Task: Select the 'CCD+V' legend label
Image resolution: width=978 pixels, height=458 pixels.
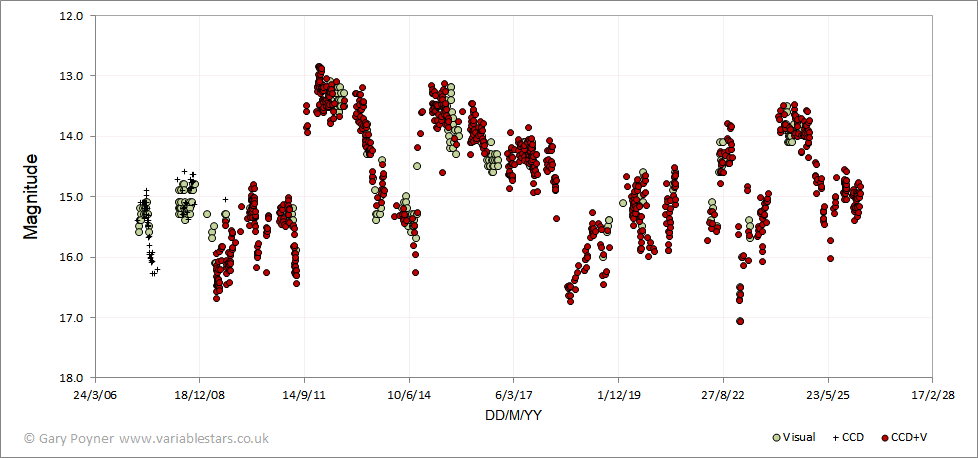Action: 909,437
